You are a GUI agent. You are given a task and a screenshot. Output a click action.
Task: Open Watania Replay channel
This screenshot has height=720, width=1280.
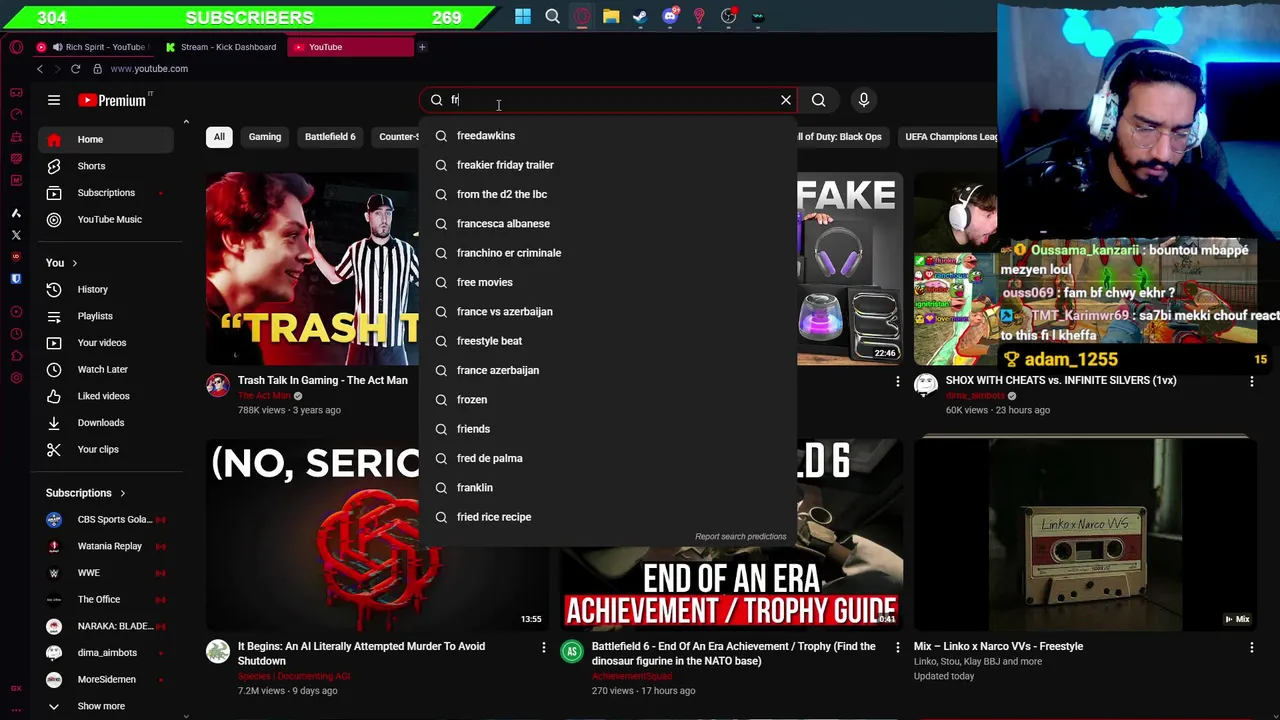(106, 546)
